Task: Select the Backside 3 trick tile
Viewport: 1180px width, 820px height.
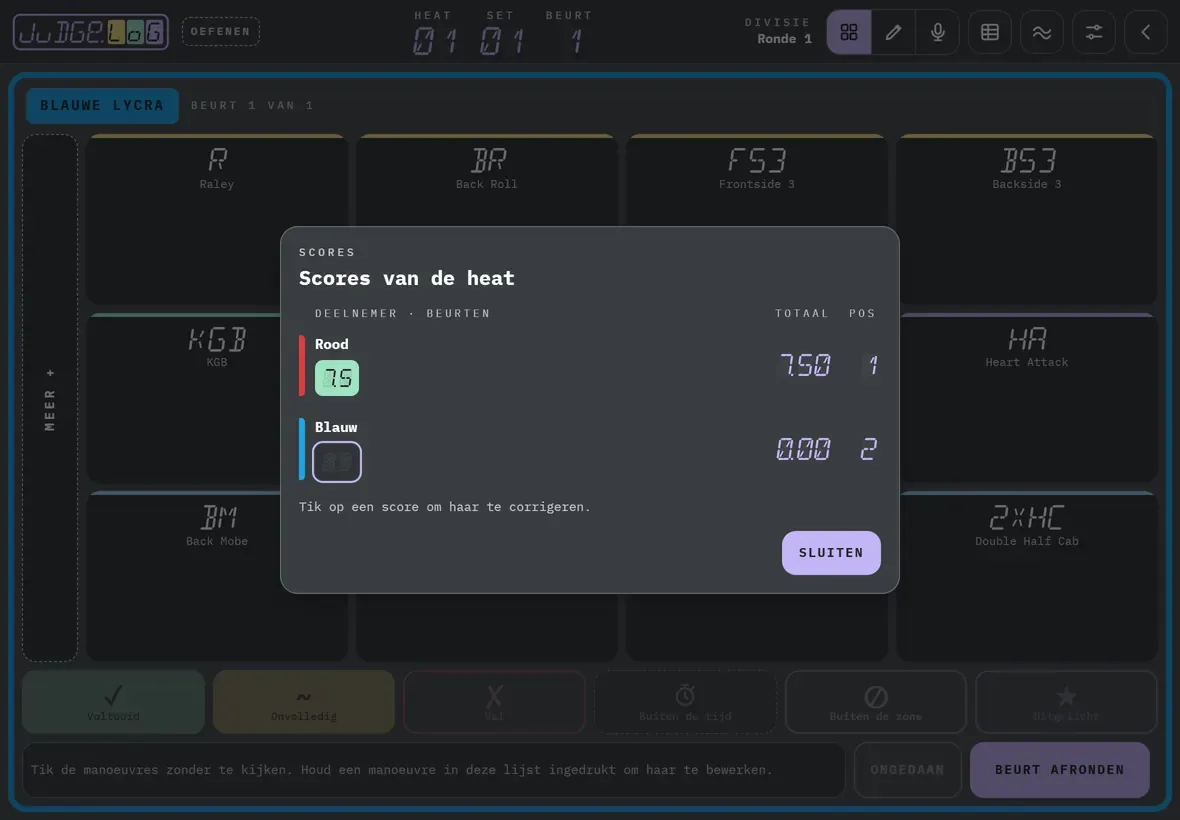Action: point(1026,219)
